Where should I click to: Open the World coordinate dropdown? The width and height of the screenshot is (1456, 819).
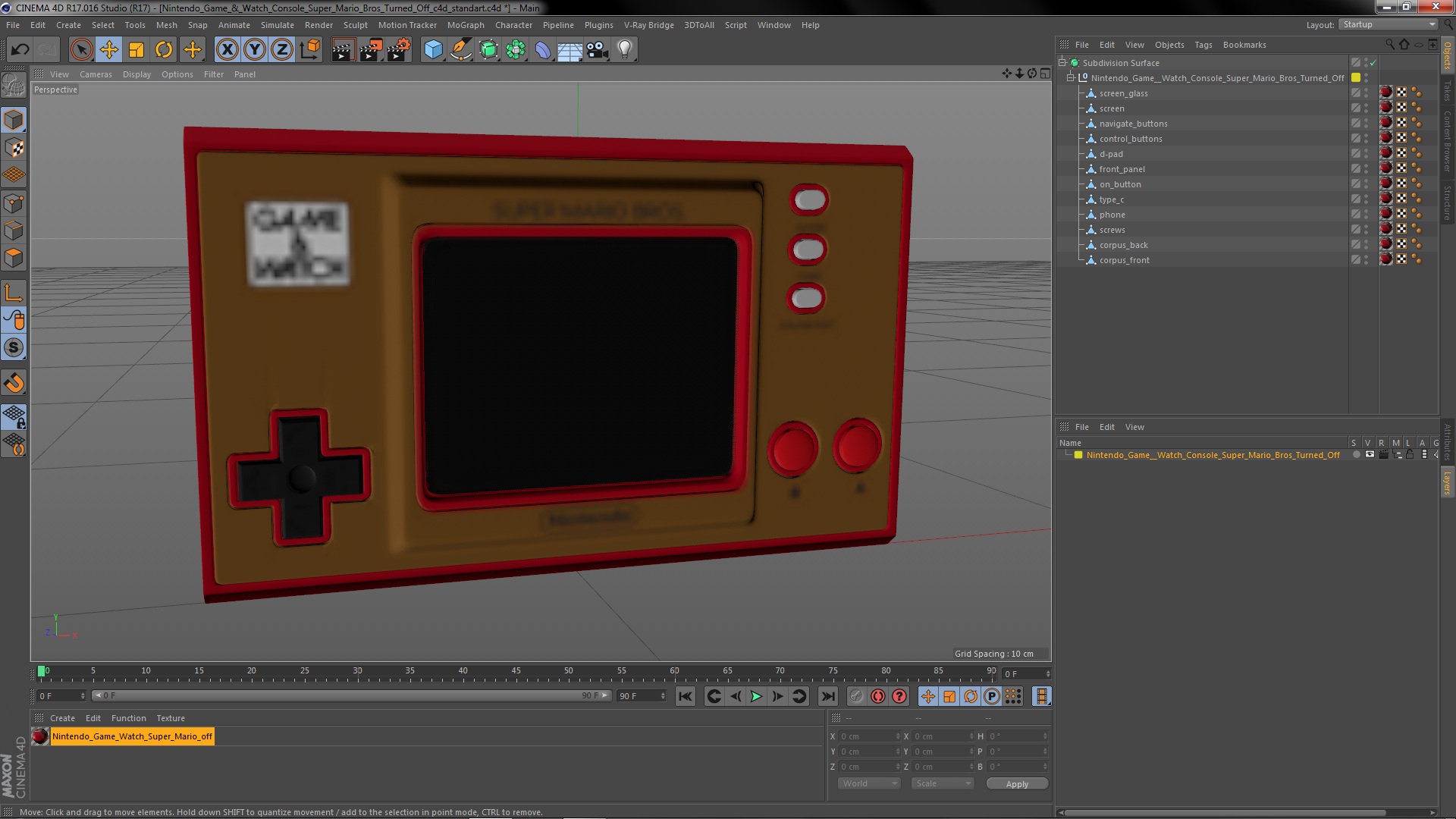pos(869,783)
